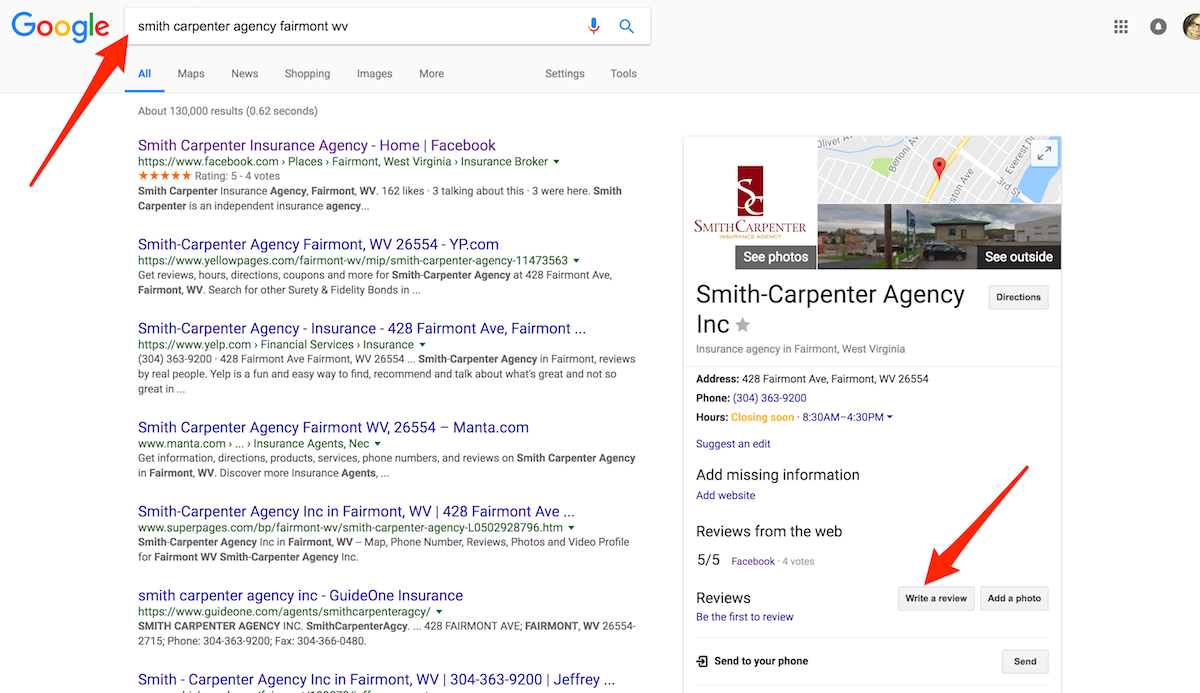
Task: Click address '428 Fairmont Ave, Fairmont, WV 26554'
Action: click(835, 380)
